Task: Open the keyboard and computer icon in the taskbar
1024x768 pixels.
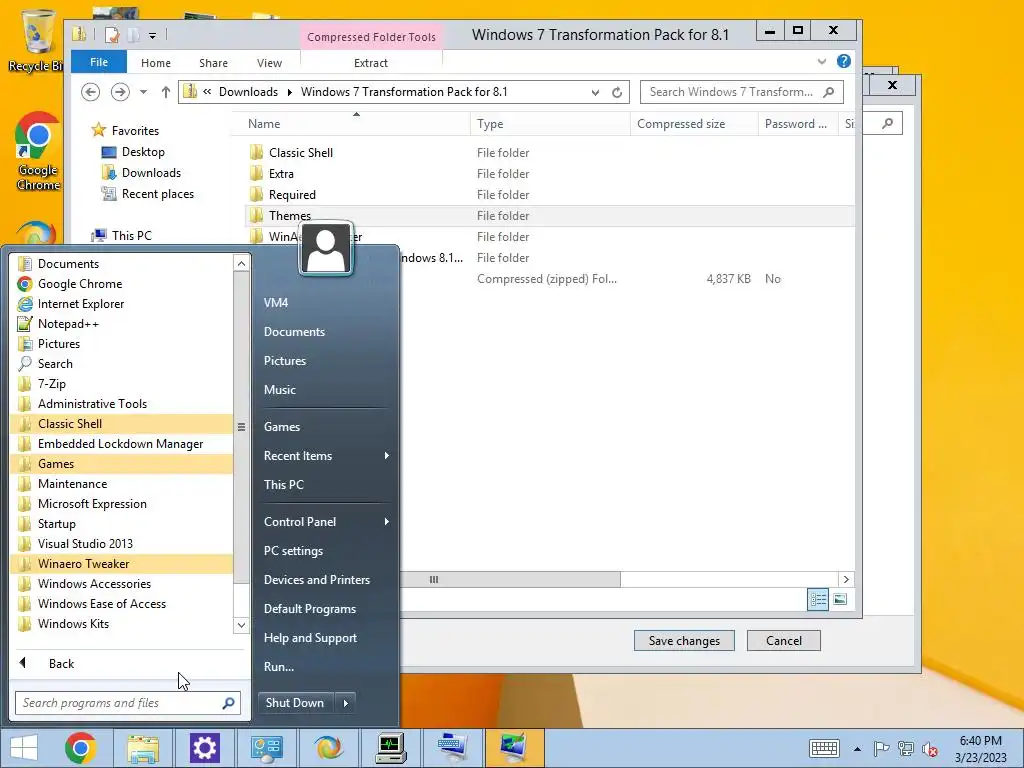Action: pos(452,748)
